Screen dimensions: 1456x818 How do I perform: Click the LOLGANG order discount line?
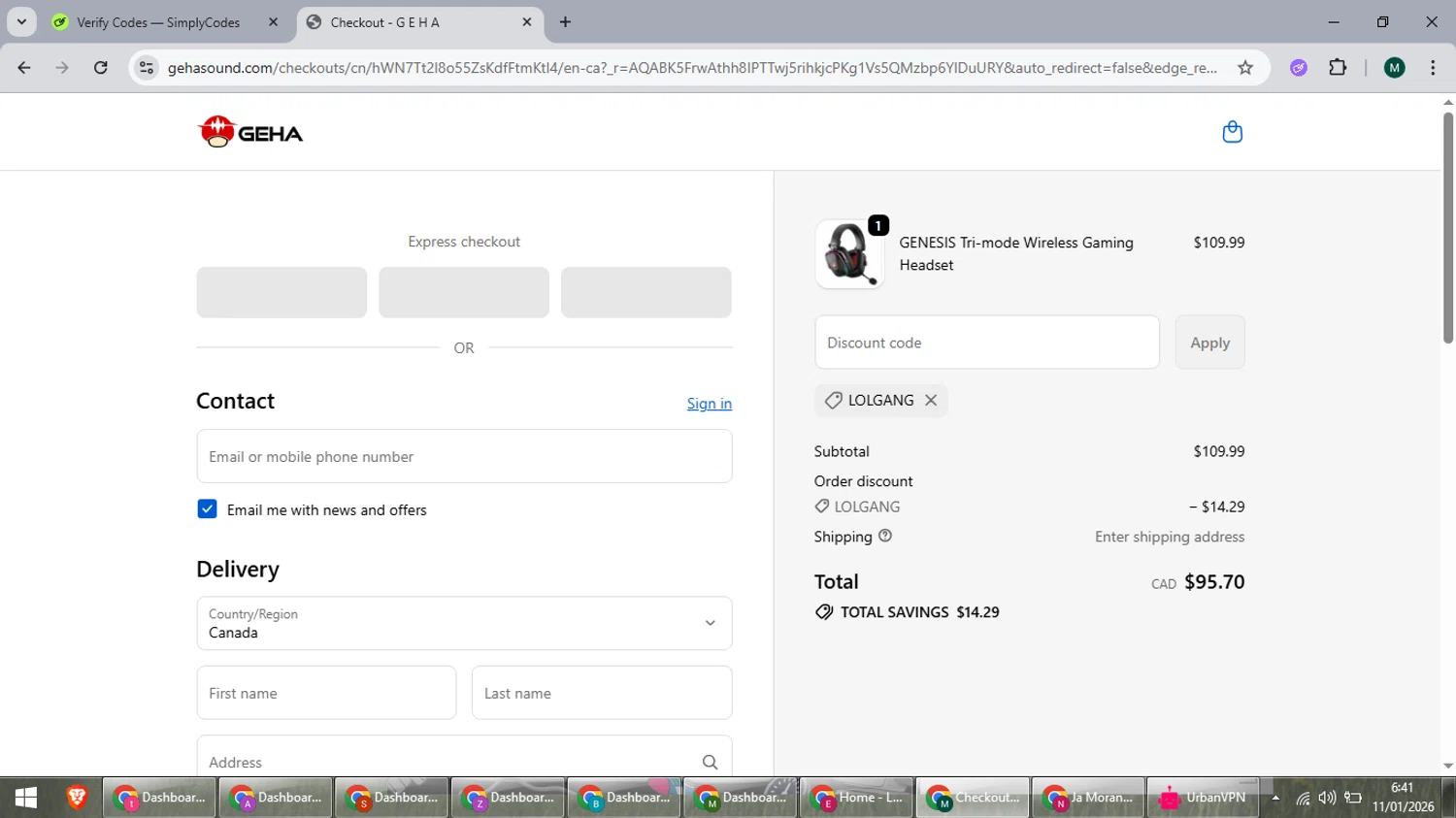pyautogui.click(x=1029, y=507)
